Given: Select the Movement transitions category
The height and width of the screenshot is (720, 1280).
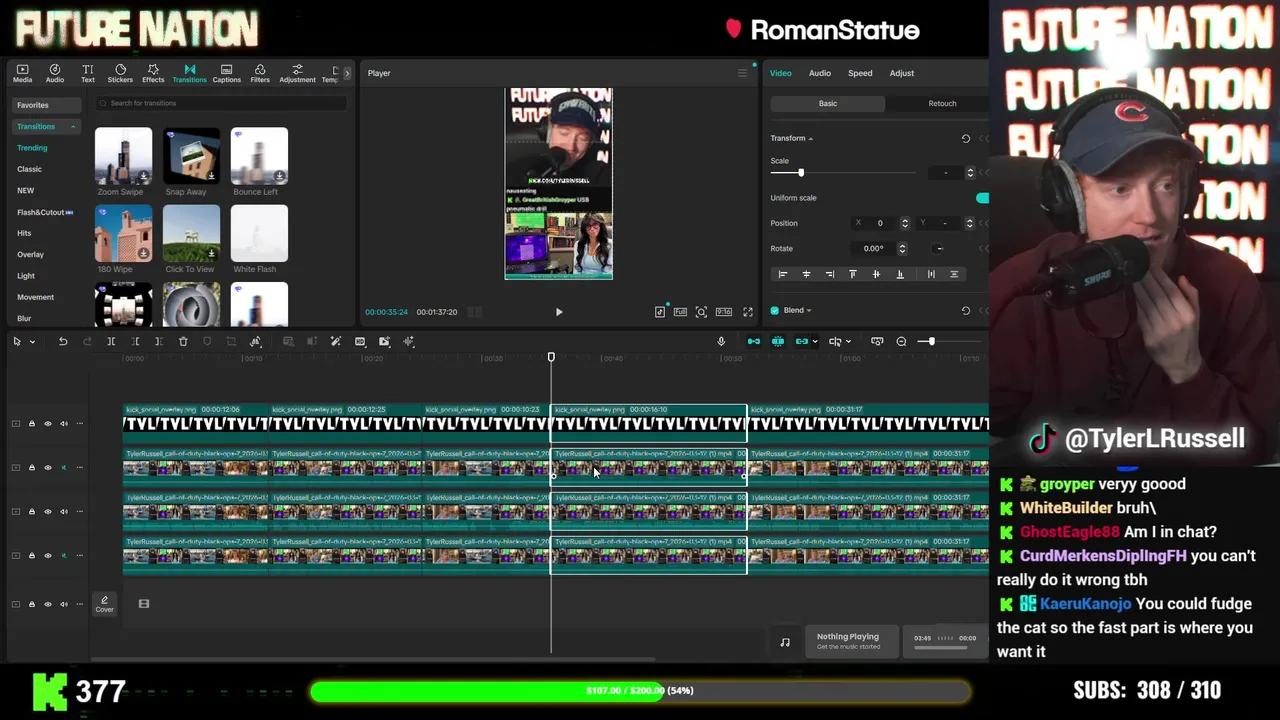Looking at the screenshot, I should click(35, 297).
